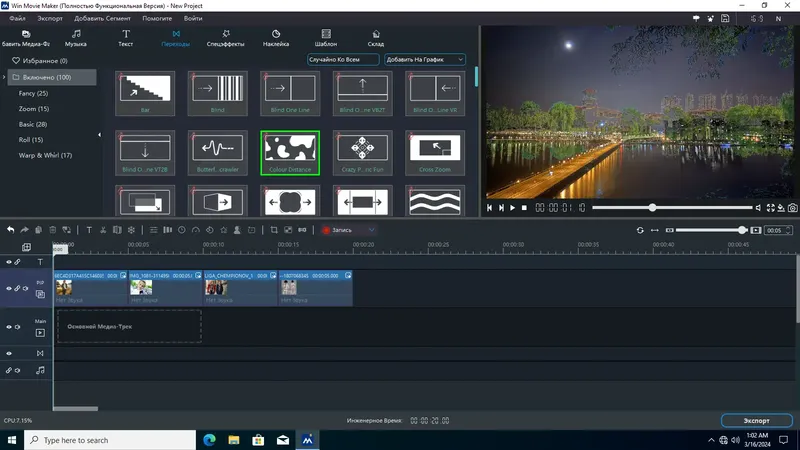Click the Экспорт button at bottom right

tap(756, 420)
